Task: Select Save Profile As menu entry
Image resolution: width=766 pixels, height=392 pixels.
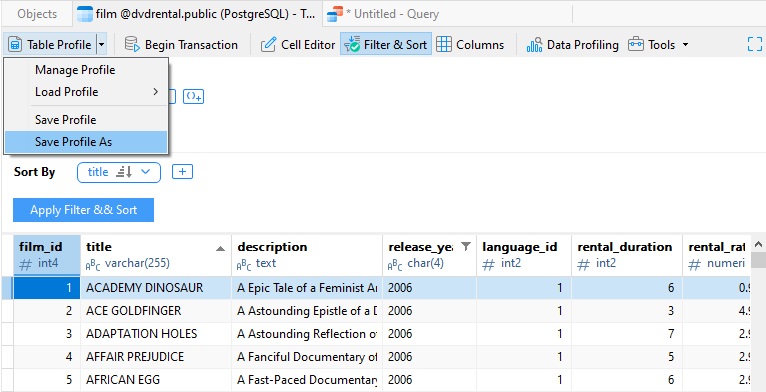Action: click(x=86, y=142)
